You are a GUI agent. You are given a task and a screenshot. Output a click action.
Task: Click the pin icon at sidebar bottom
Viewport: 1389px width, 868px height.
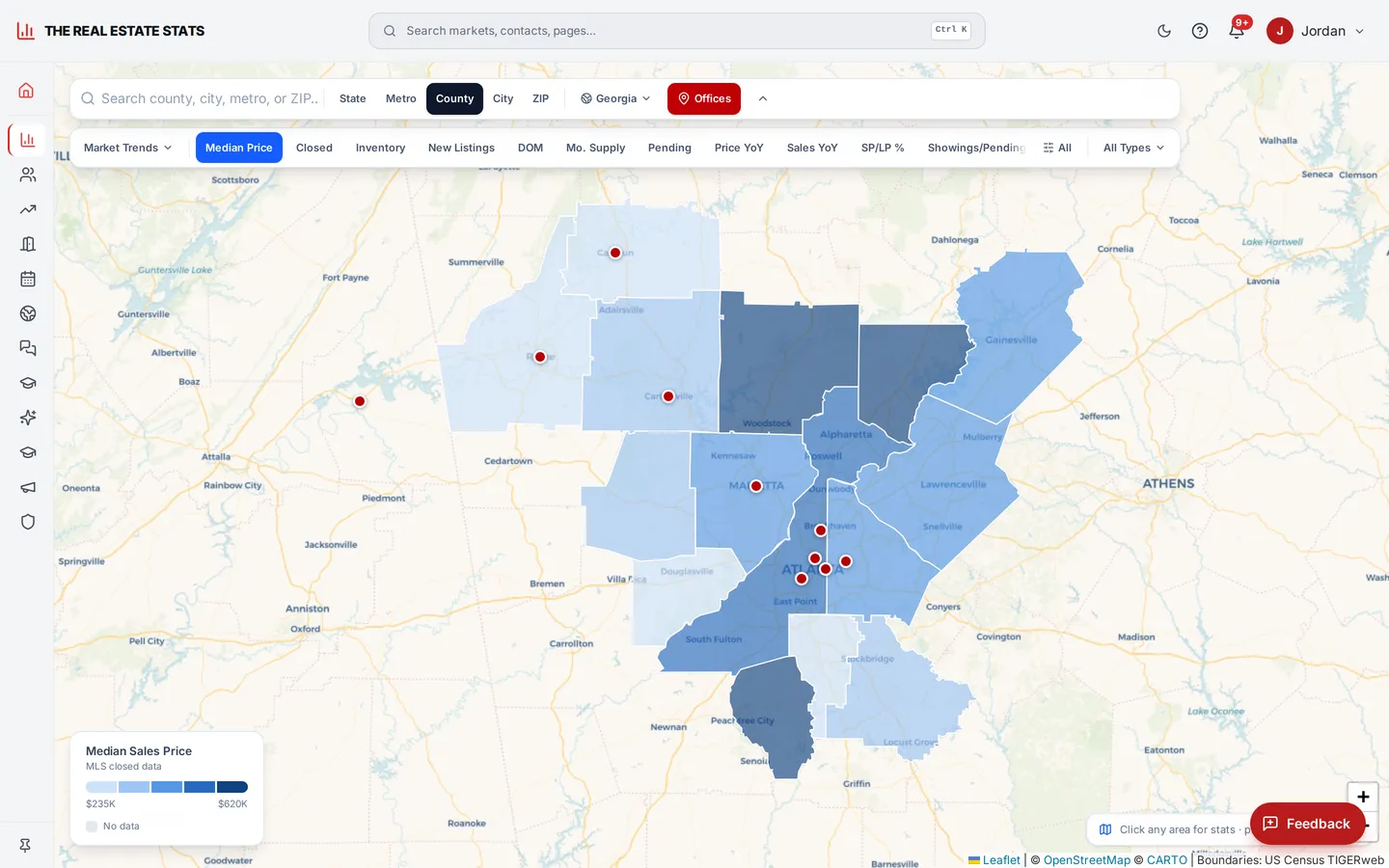(25, 845)
